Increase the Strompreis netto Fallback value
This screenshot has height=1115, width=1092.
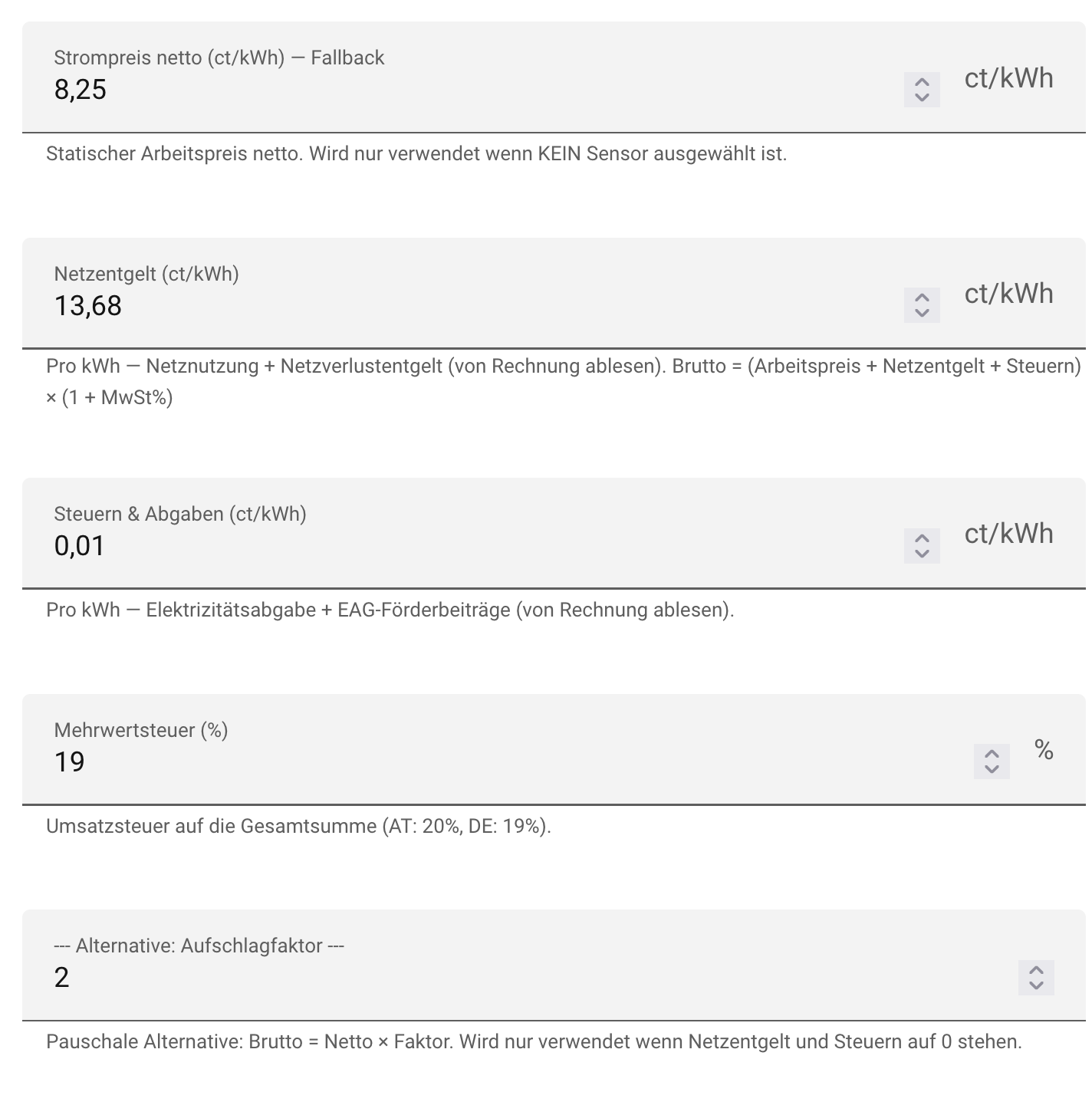[922, 82]
